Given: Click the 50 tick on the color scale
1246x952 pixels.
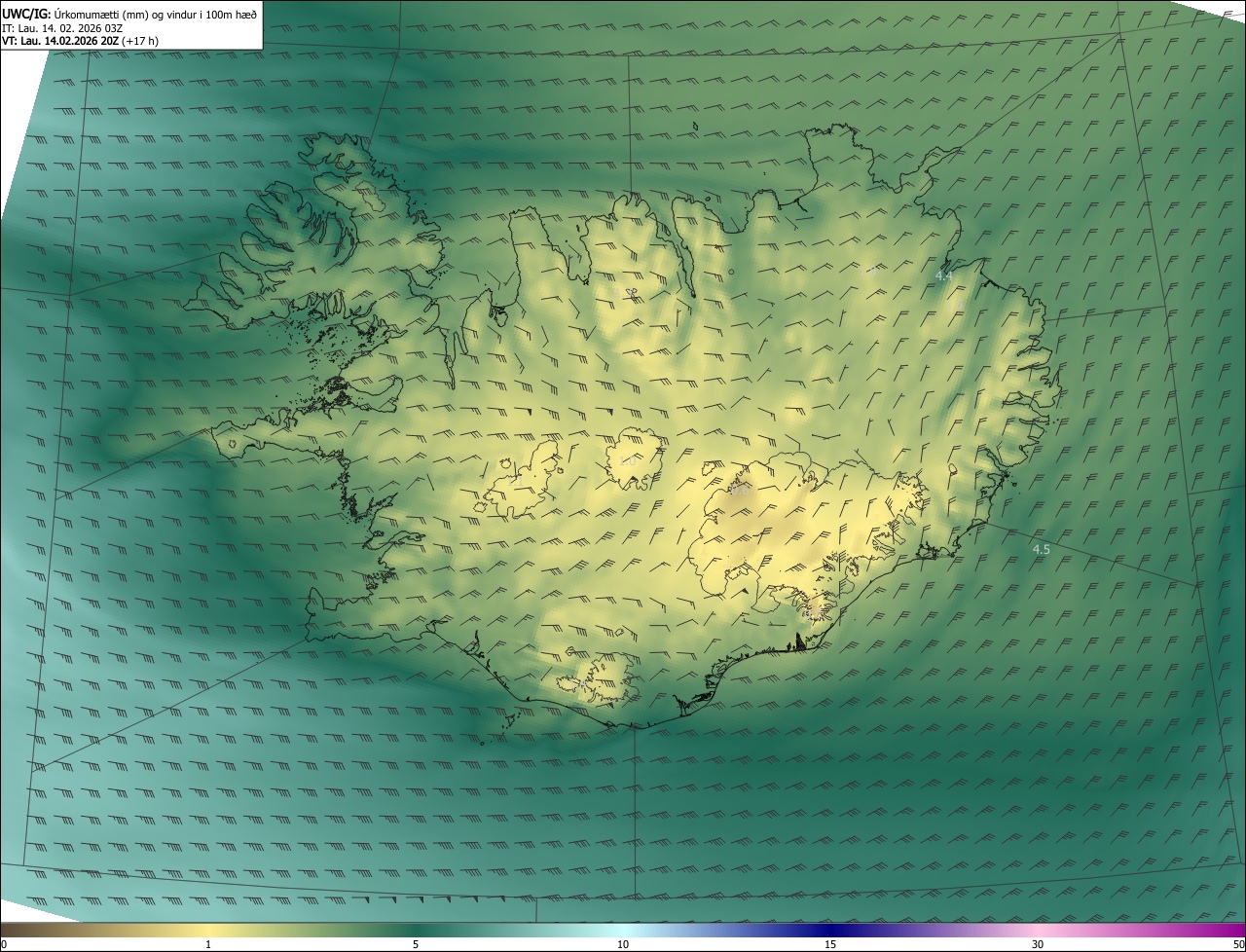Looking at the screenshot, I should [x=1238, y=944].
